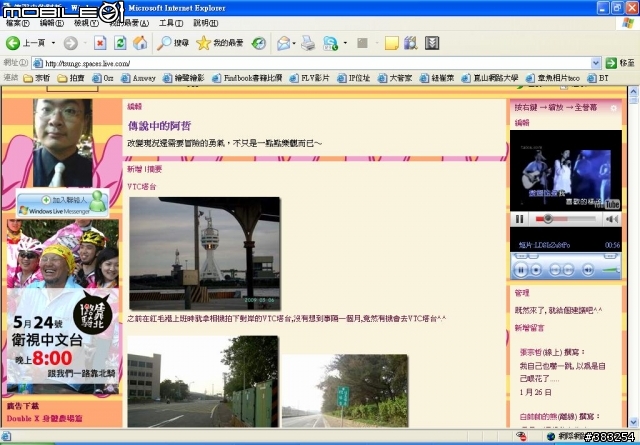Screen dimensions: 640x445
Task: Click the dark download-arrow toolbar icon
Action: click(432, 43)
